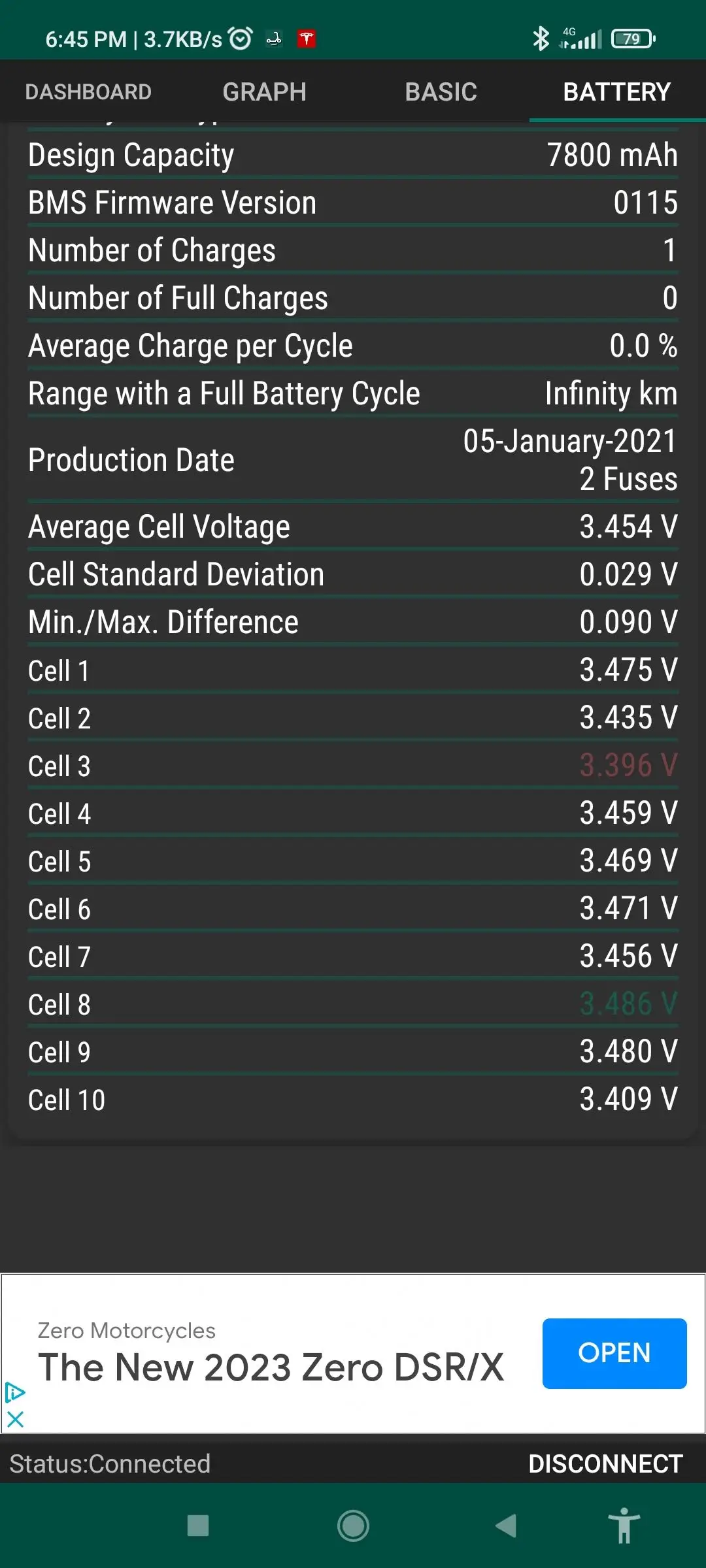Switch to the Dashboard tab
Image resolution: width=706 pixels, height=1568 pixels.
coord(88,92)
